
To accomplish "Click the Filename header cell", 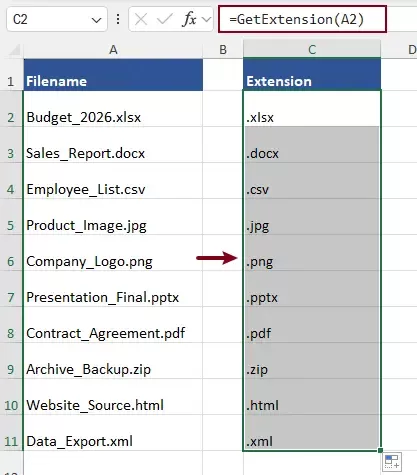I will 113,75.
